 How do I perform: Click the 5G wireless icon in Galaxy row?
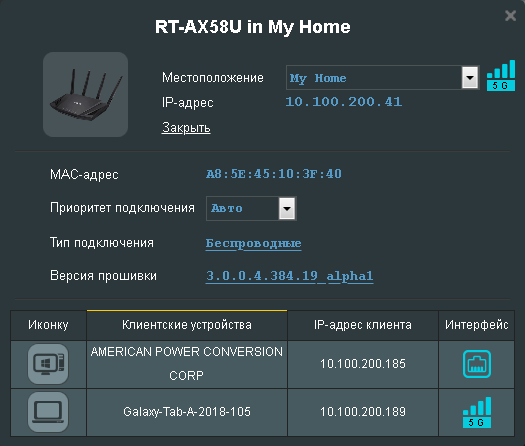[477, 412]
